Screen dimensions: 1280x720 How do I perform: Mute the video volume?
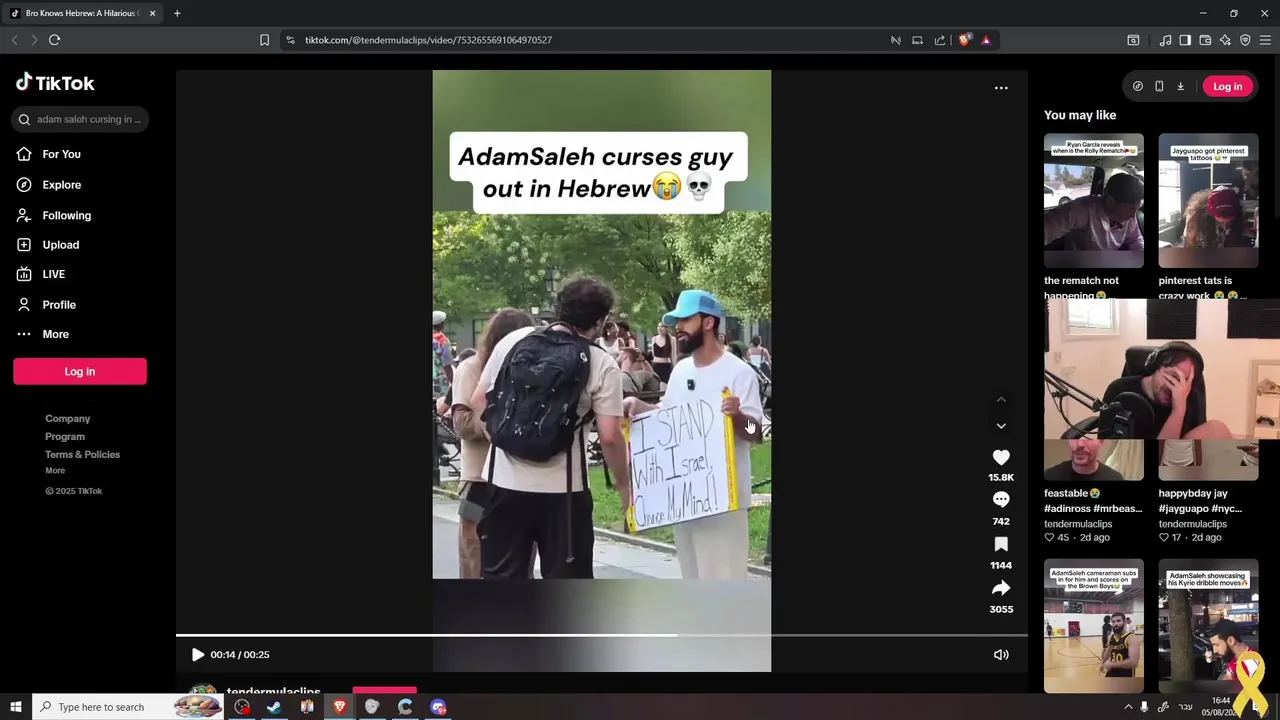point(1001,654)
